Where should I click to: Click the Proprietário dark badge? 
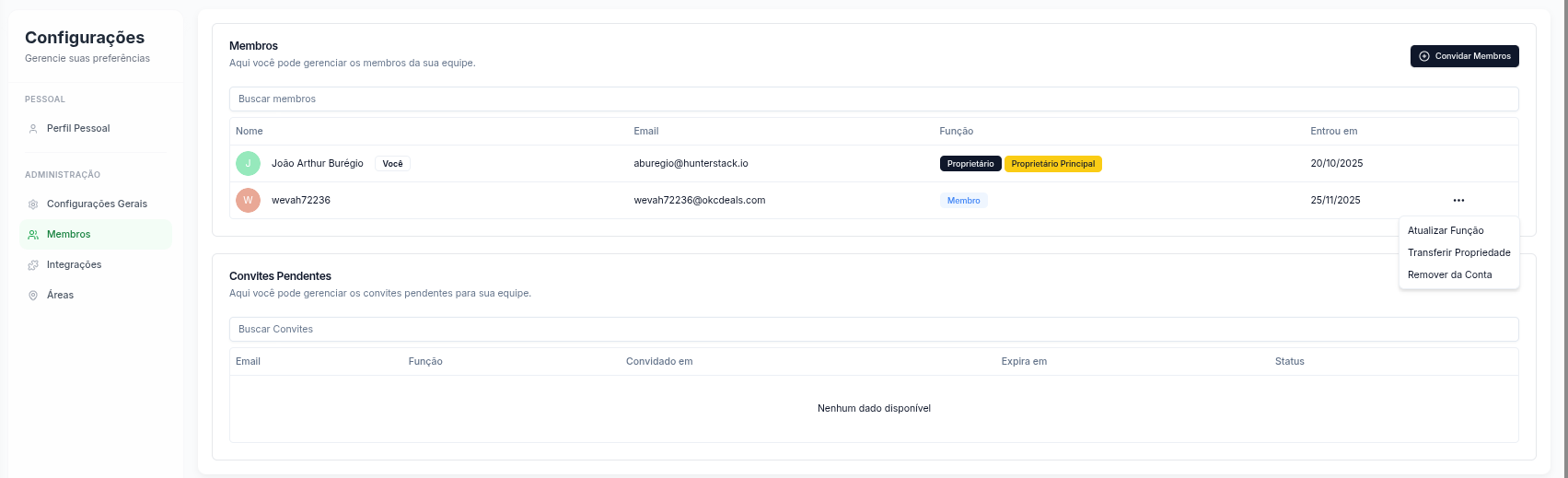click(970, 164)
